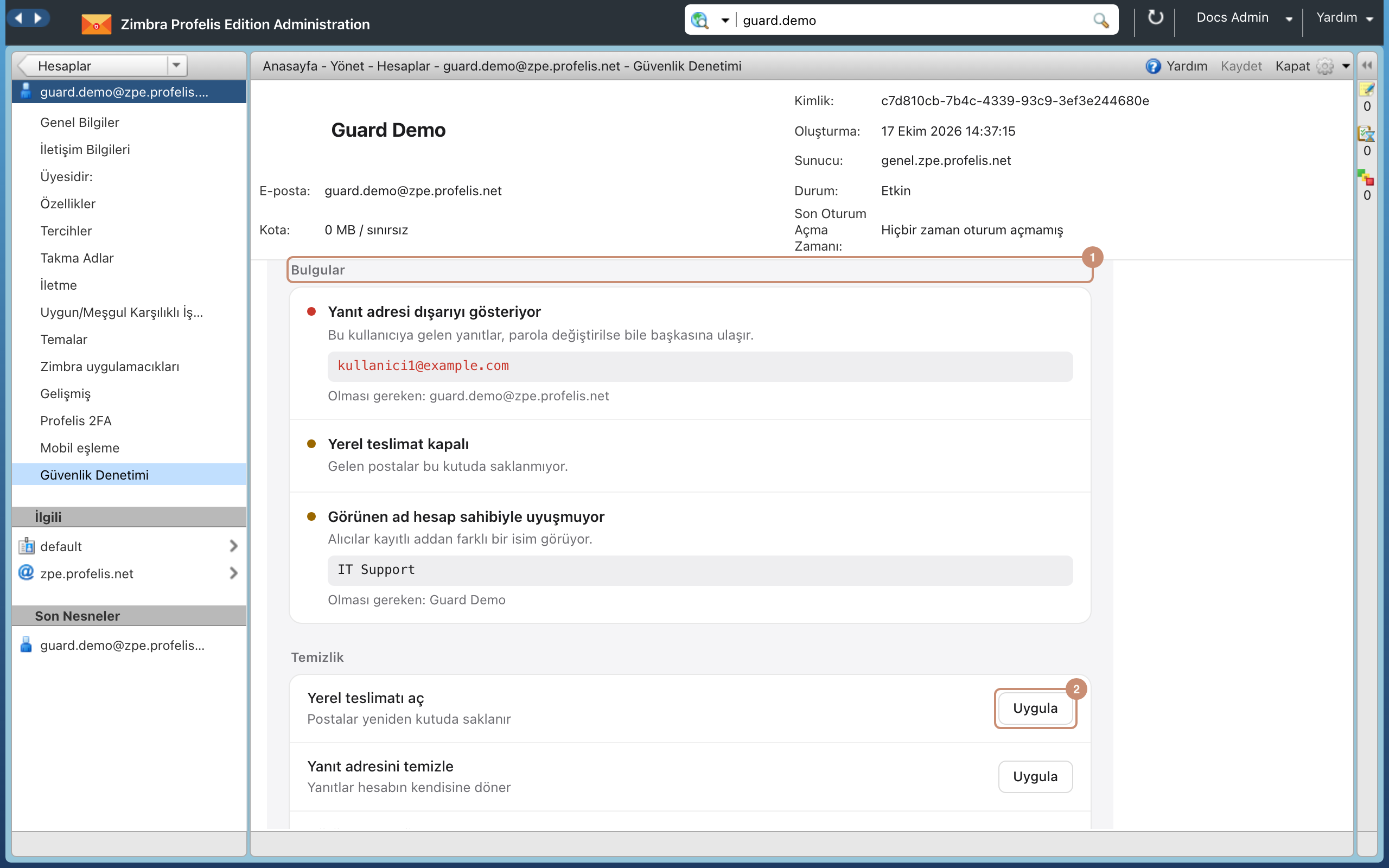This screenshot has width=1389, height=868.
Task: Open Zimbra uygulamacıkları section
Action: point(110,366)
